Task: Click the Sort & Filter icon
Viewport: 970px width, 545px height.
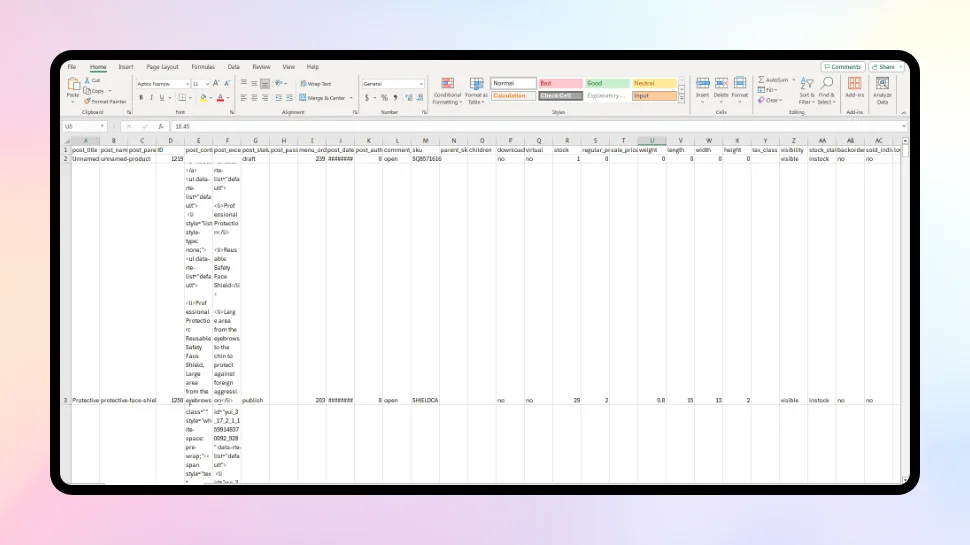Action: tap(807, 84)
